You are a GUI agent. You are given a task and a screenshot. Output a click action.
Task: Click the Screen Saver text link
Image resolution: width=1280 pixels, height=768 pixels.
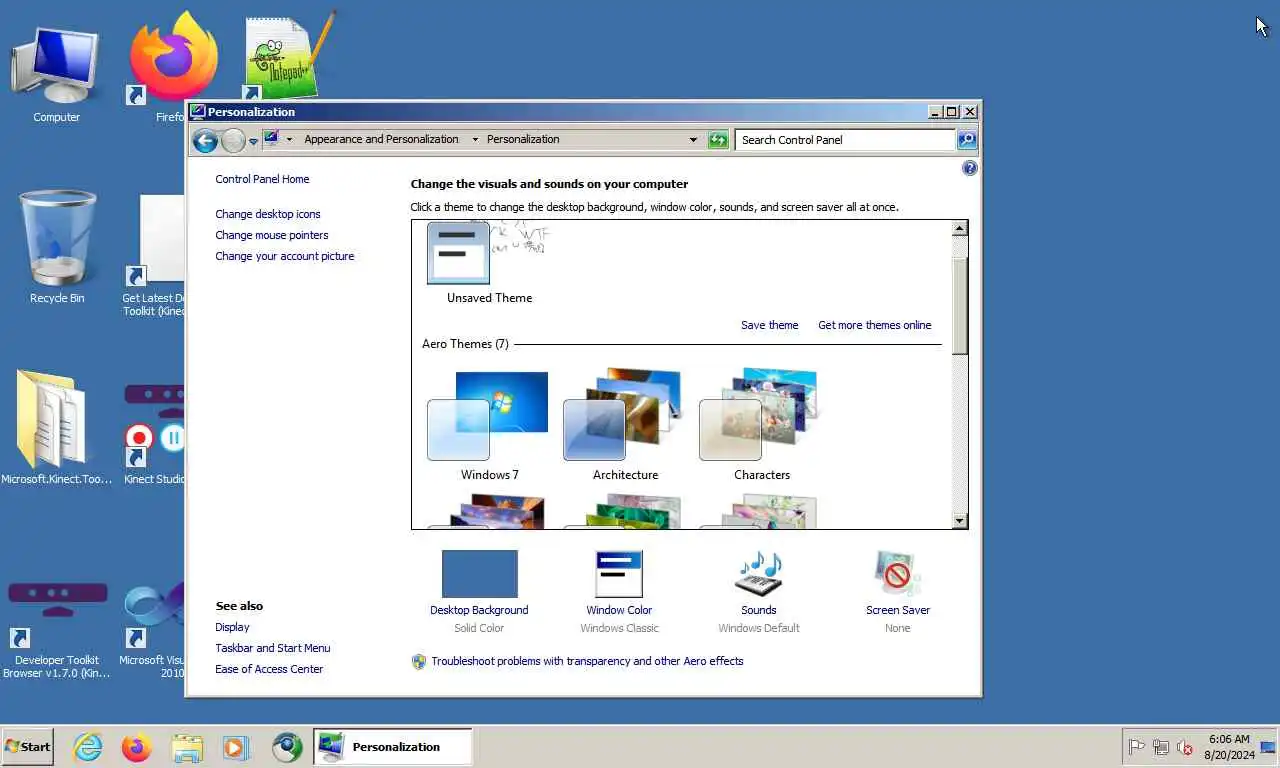point(898,610)
